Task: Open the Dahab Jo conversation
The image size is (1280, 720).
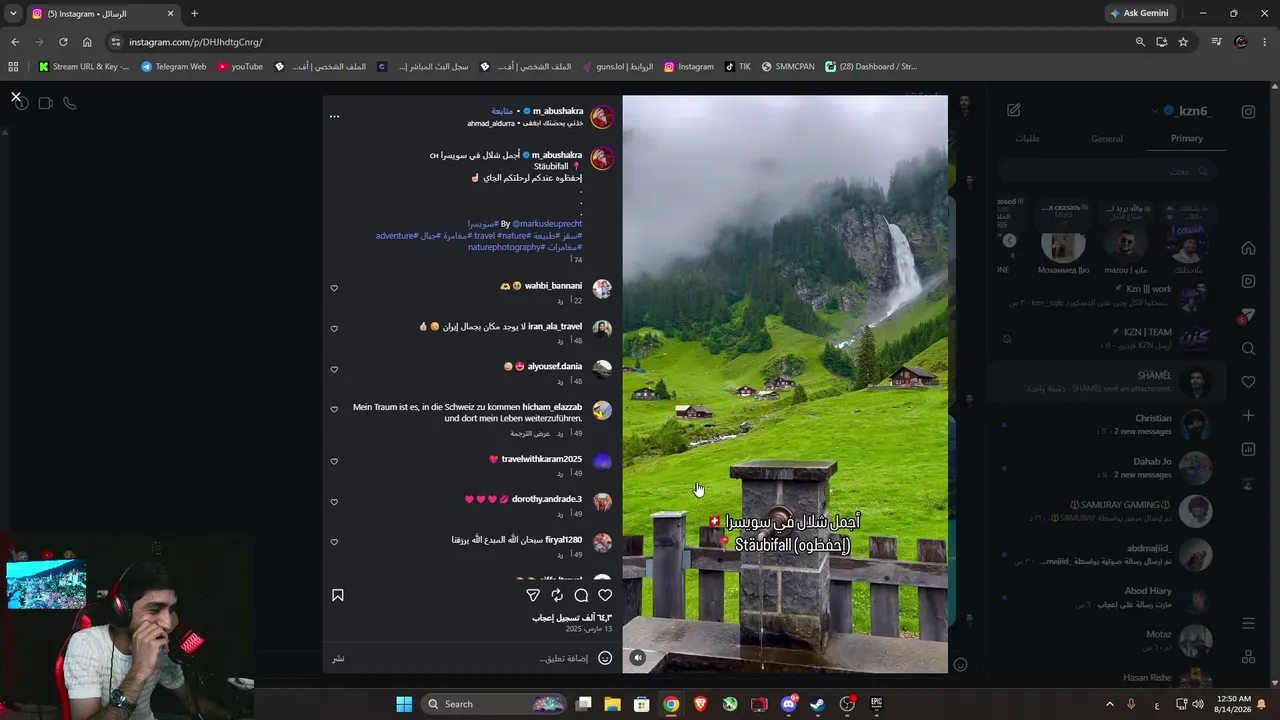Action: point(1107,468)
